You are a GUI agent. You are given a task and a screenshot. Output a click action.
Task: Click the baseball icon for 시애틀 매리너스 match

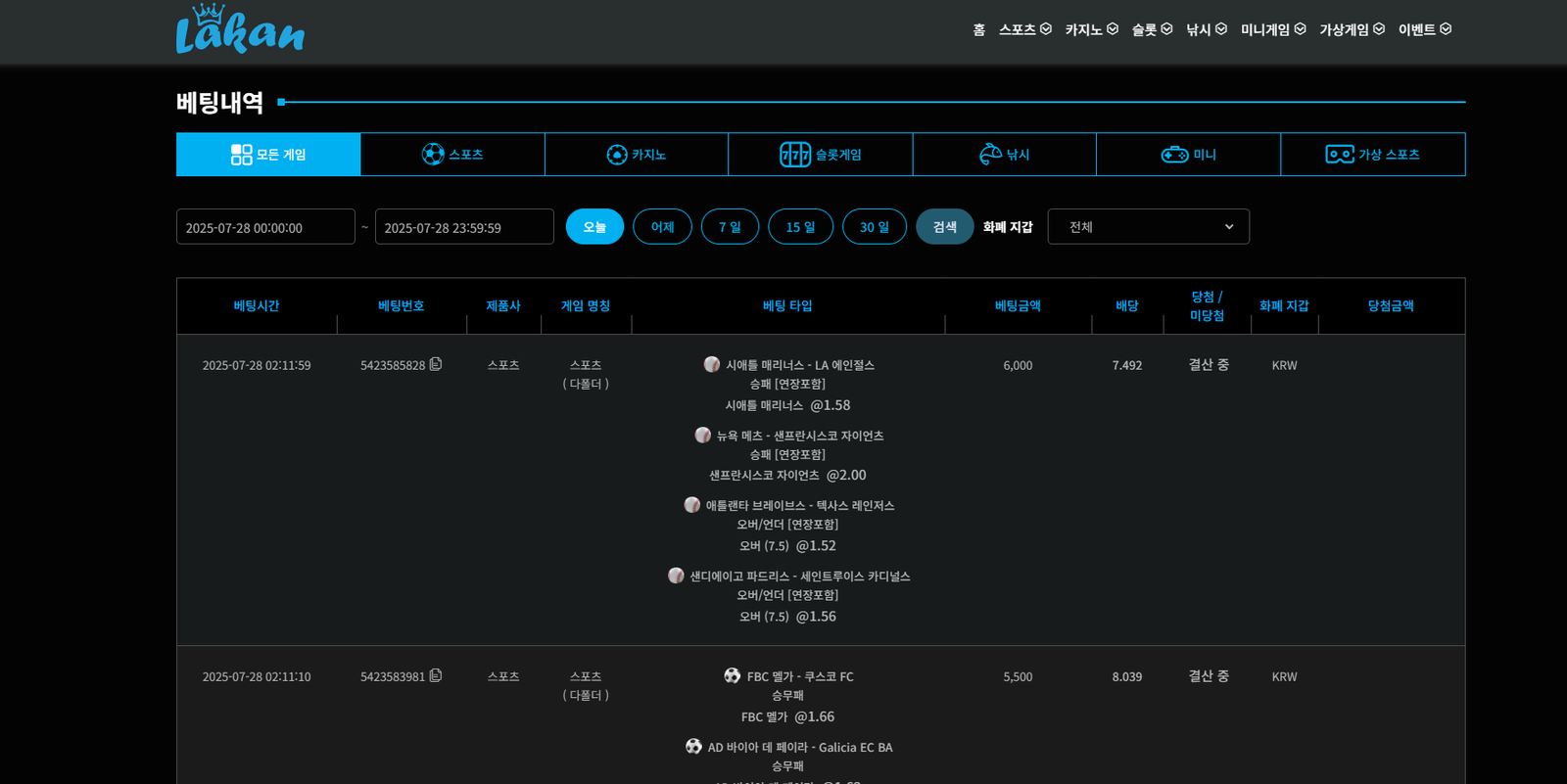point(712,364)
